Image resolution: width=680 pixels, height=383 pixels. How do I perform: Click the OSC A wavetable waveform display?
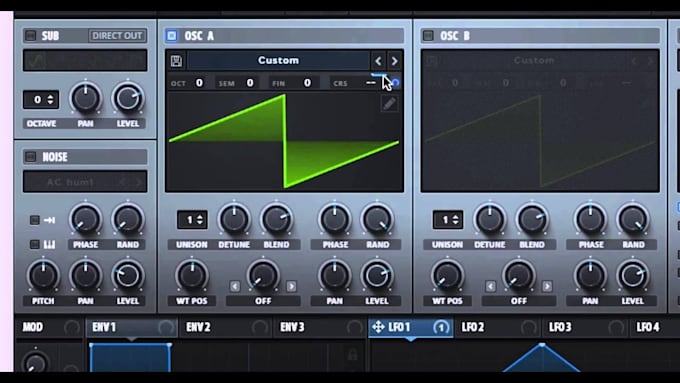[284, 141]
